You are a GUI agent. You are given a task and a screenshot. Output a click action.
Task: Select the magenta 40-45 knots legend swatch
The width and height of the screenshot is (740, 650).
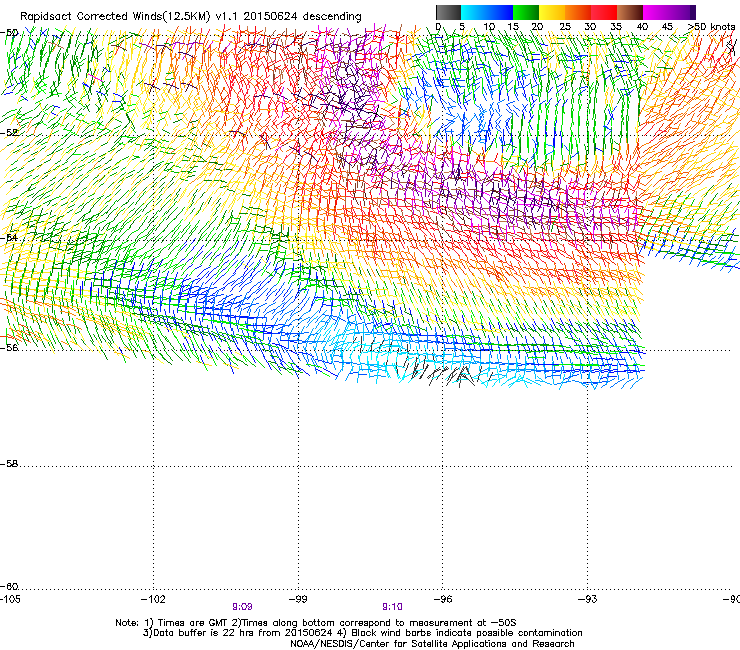(x=656, y=12)
